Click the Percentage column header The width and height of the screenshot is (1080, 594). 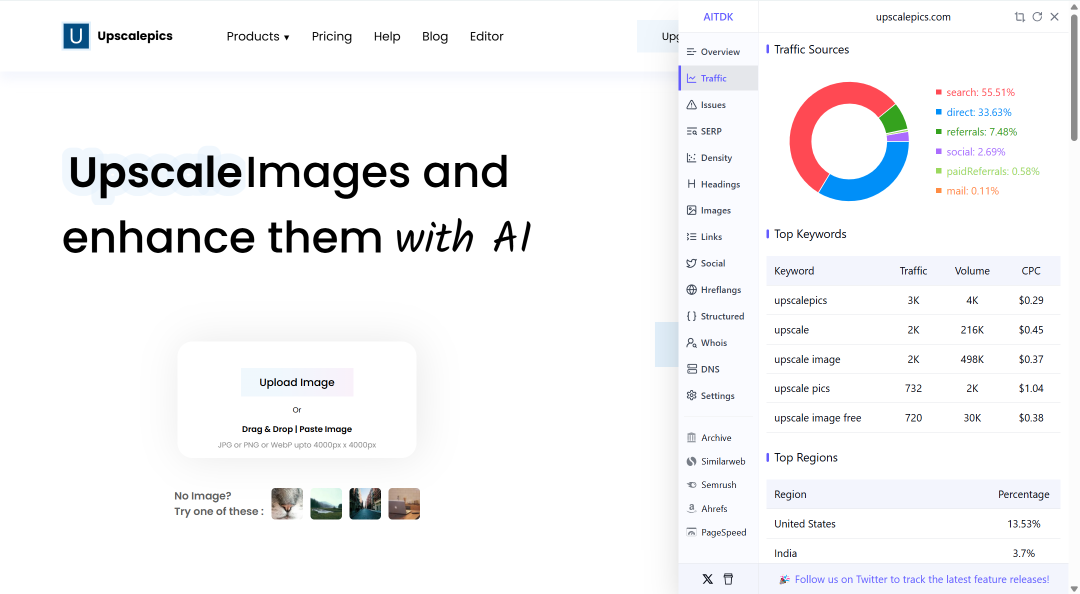coord(1024,494)
